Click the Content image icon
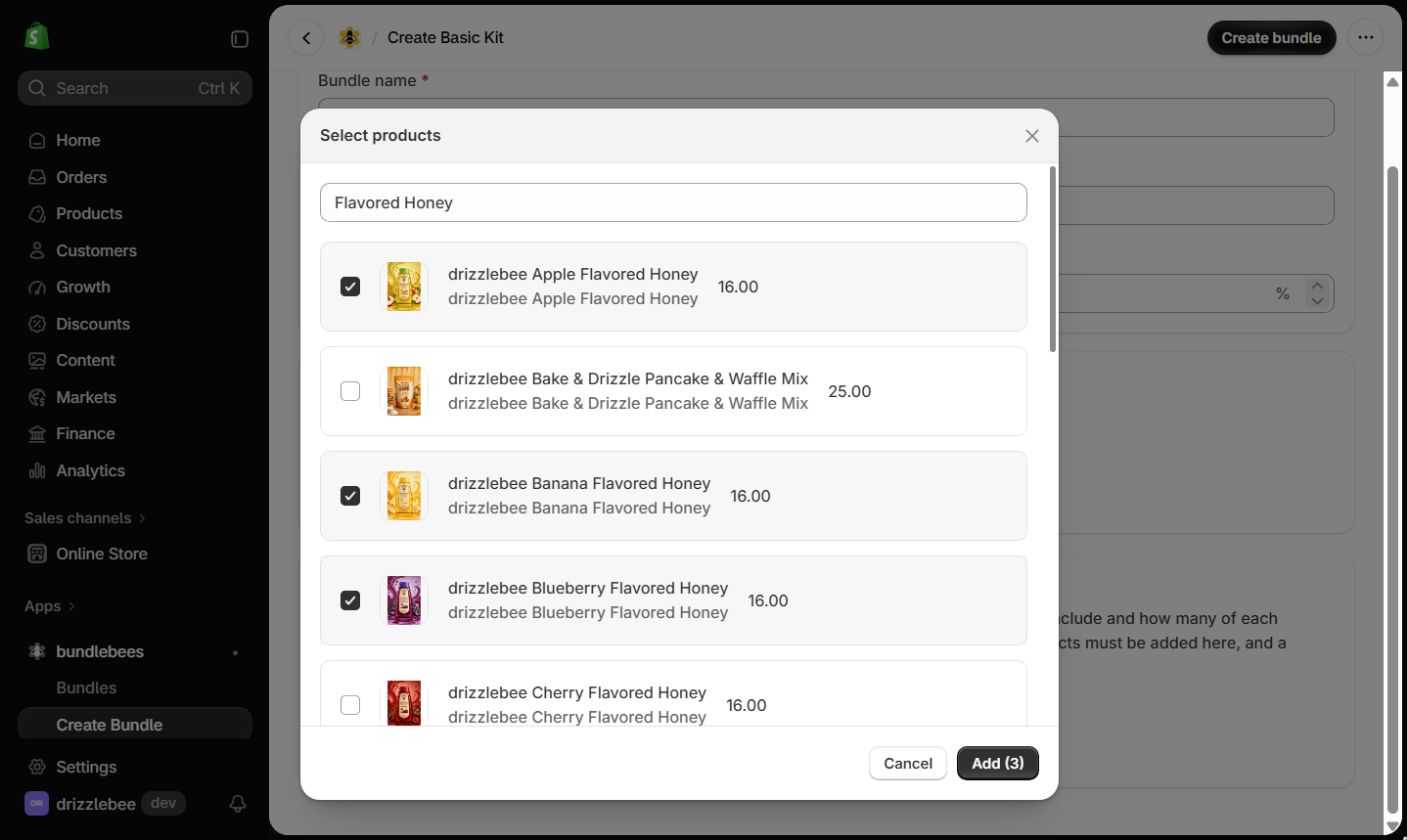1407x840 pixels. (x=37, y=360)
